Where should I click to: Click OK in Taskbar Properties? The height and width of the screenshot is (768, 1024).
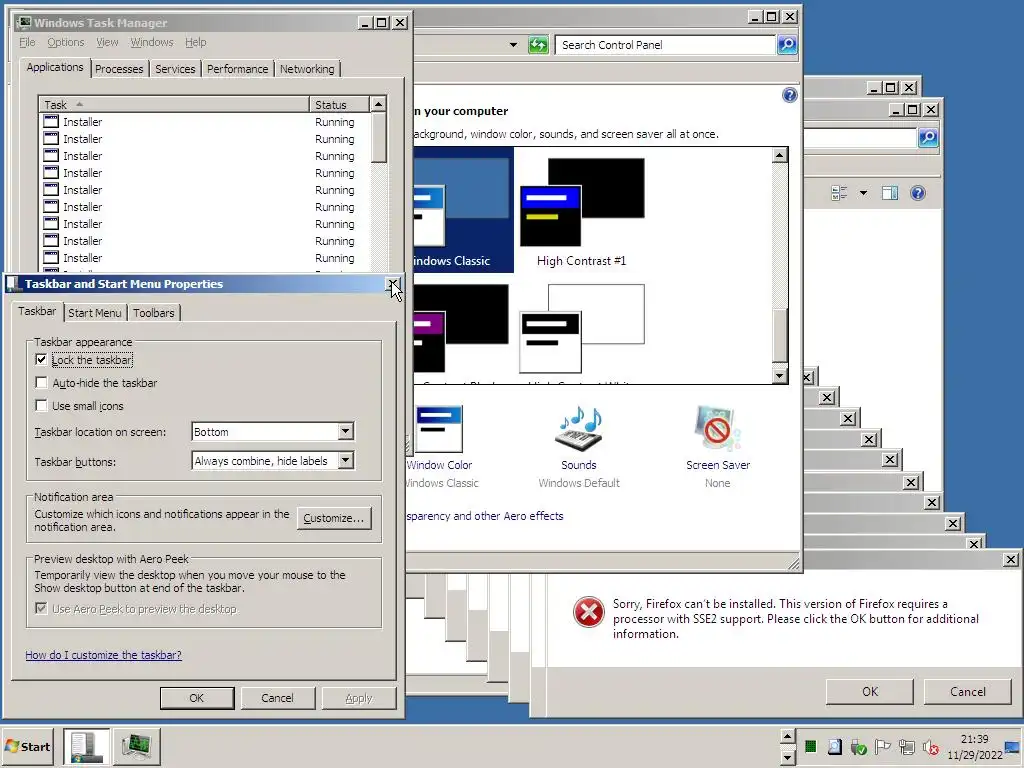click(197, 698)
